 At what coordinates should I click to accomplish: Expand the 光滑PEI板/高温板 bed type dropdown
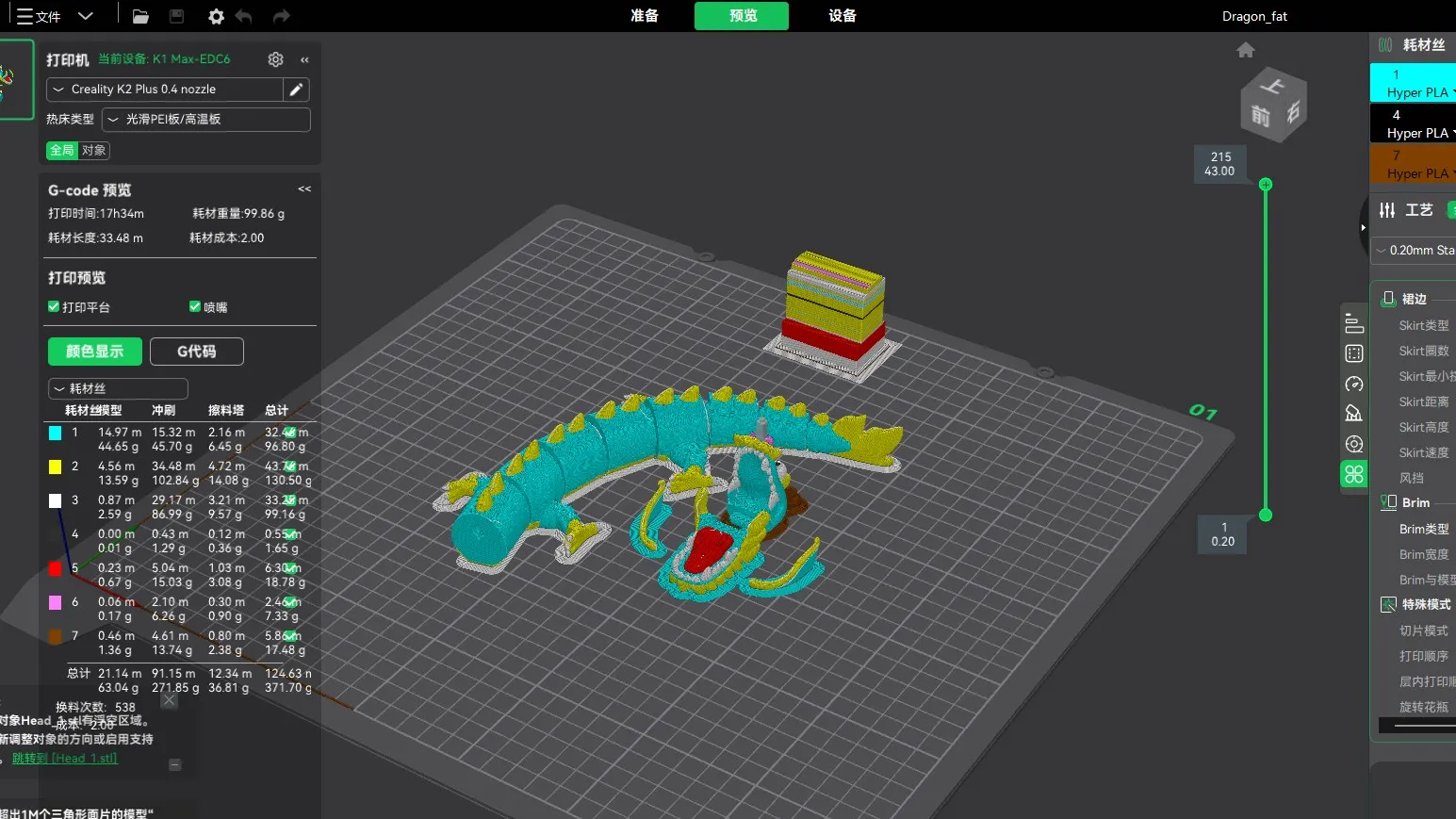[205, 120]
